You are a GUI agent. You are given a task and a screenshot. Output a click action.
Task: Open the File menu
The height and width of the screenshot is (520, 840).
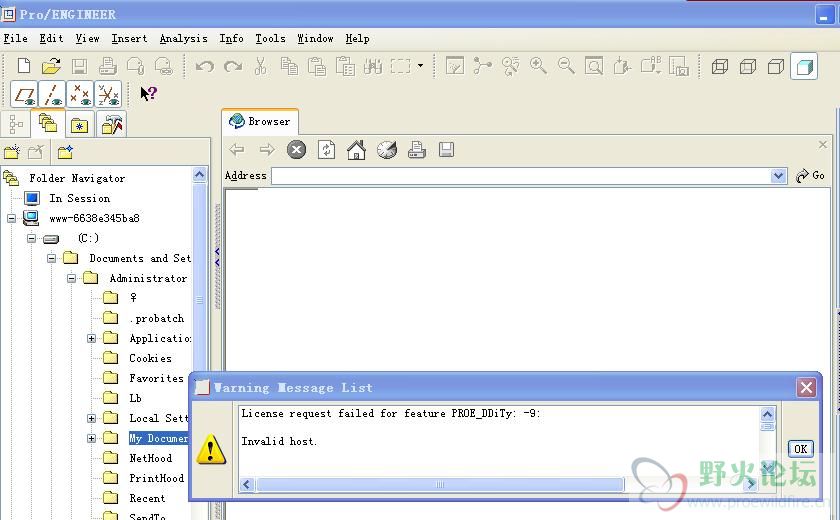click(16, 39)
